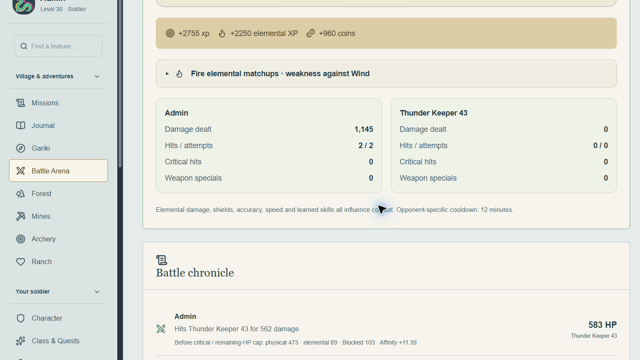The width and height of the screenshot is (640, 360).
Task: Focus the Find a feature search field
Action: [x=58, y=46]
